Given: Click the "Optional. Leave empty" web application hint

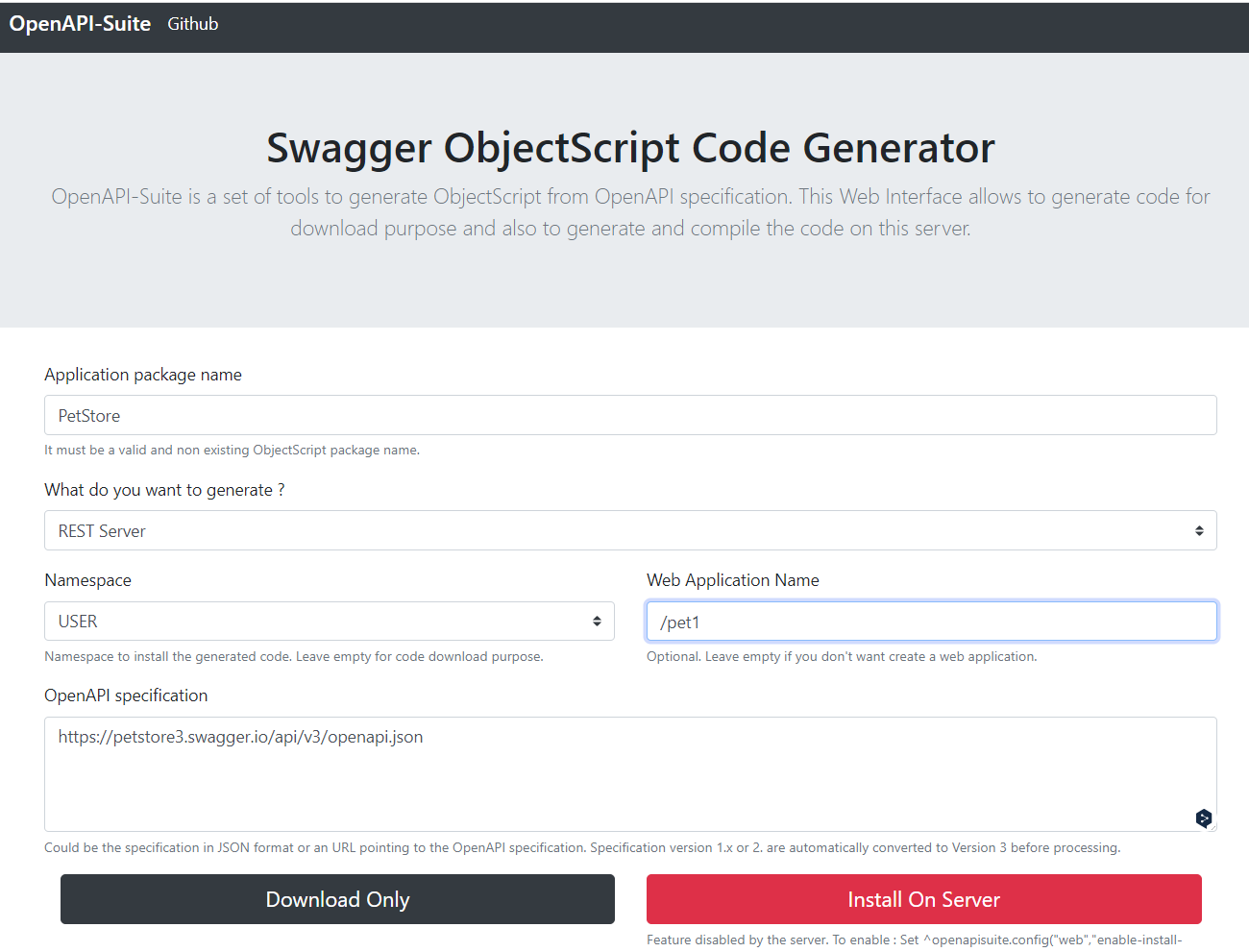Looking at the screenshot, I should tap(842, 656).
